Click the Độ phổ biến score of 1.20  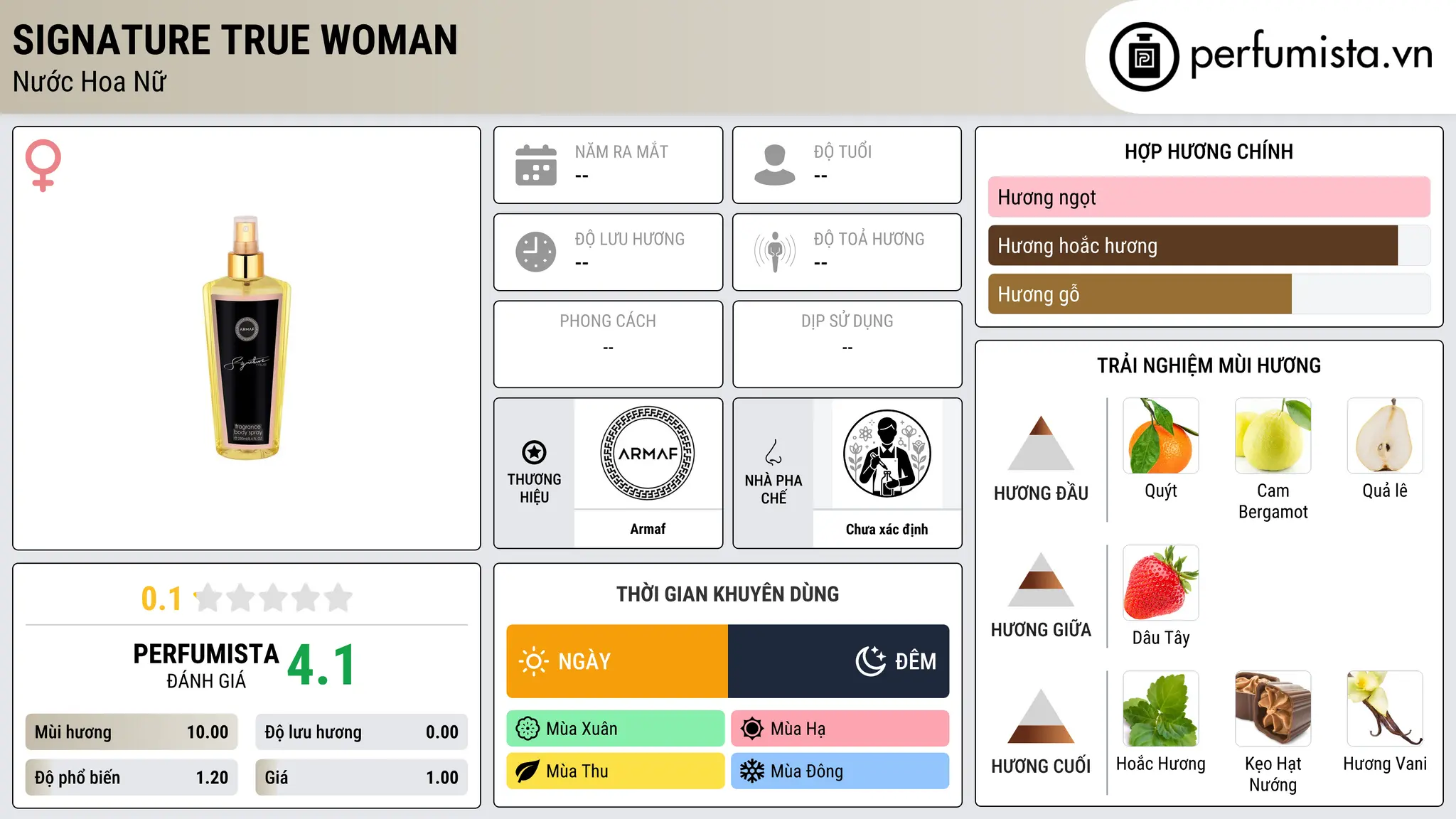[132, 777]
